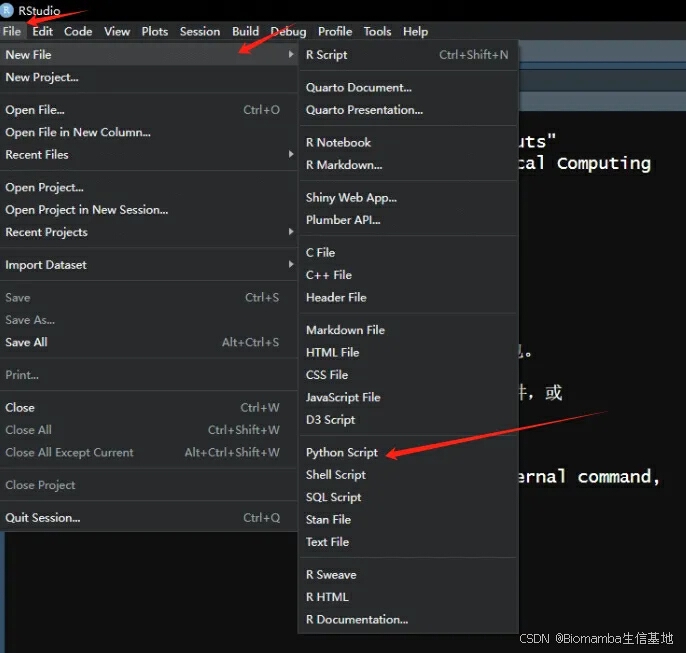Create a new R Markdown... file
This screenshot has height=653, width=686.
click(408, 165)
